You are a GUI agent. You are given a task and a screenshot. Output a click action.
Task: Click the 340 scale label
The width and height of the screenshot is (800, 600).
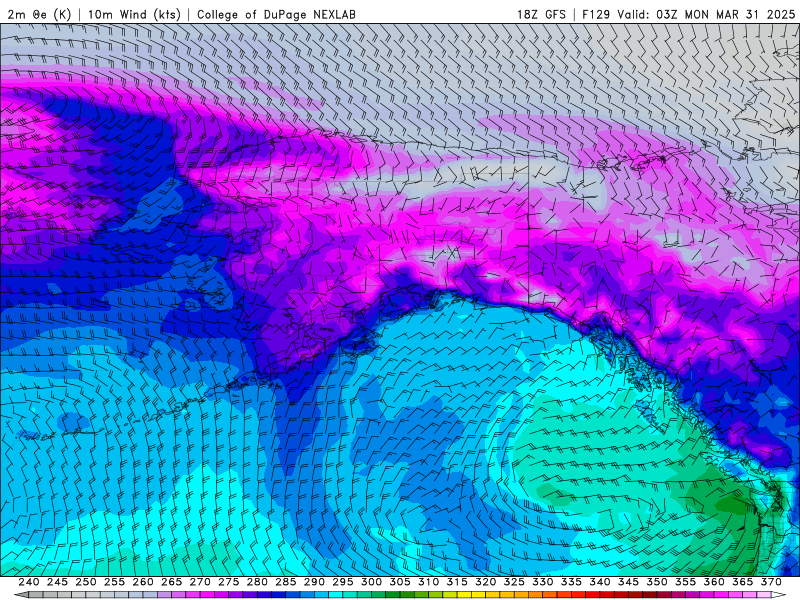pyautogui.click(x=600, y=582)
